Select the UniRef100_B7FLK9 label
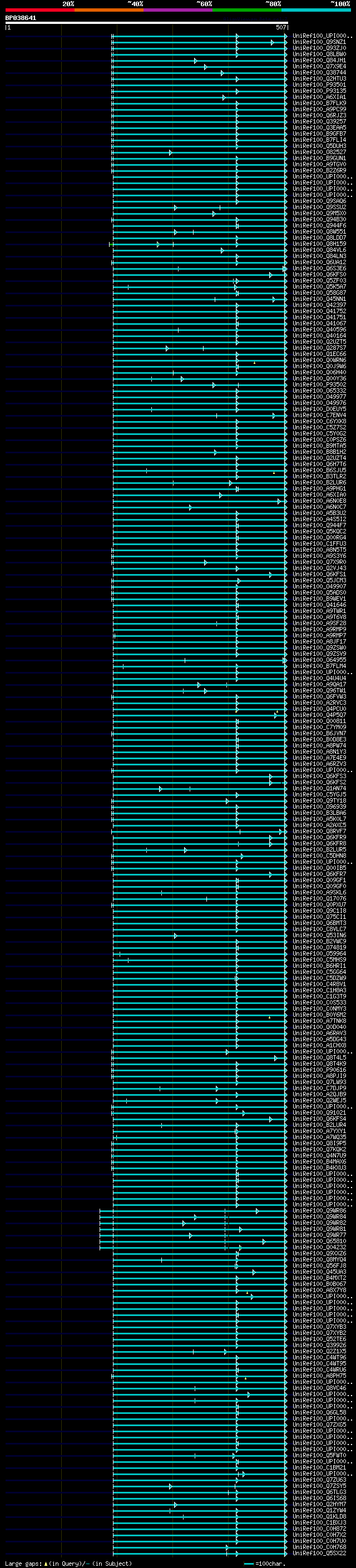The image size is (356, 1568). 319,103
